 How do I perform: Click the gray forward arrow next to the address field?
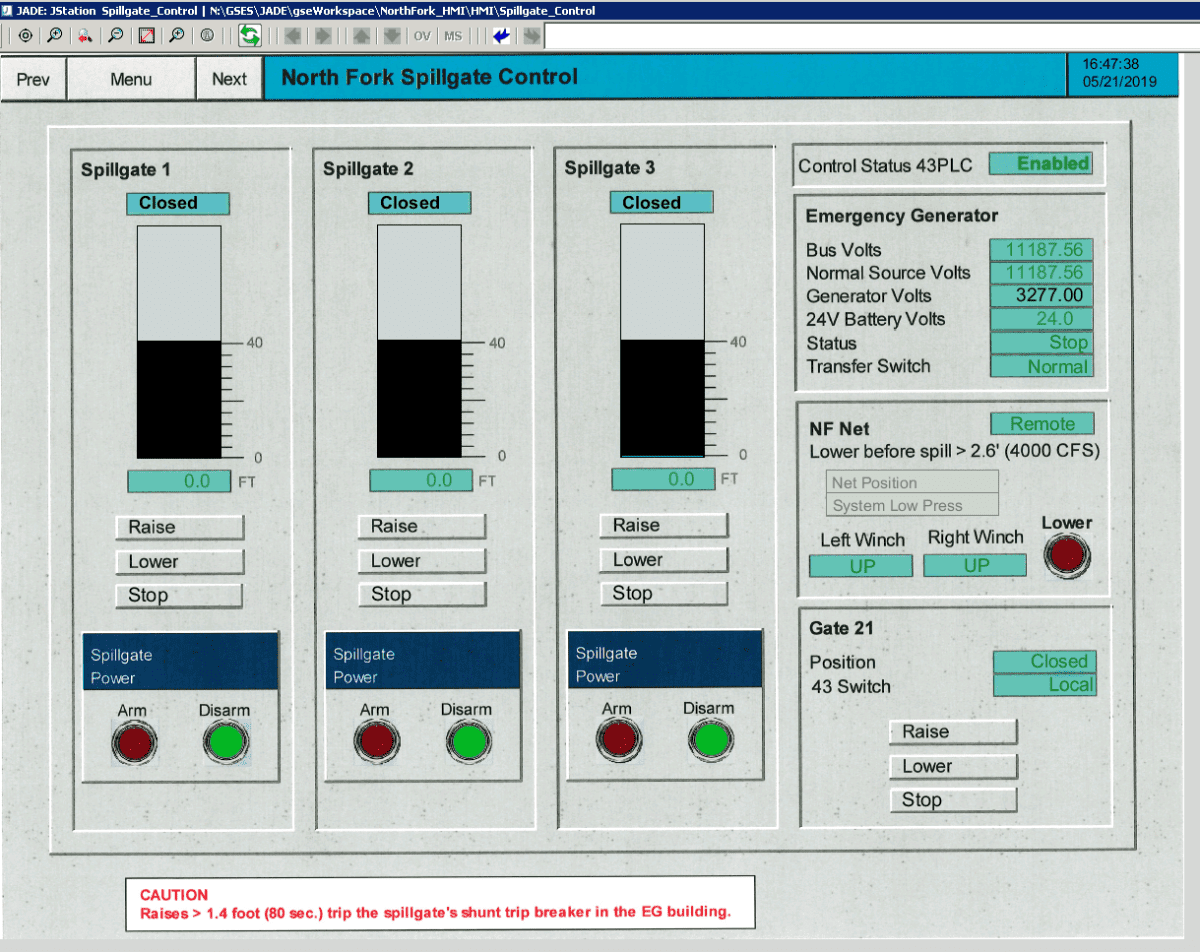[x=532, y=35]
